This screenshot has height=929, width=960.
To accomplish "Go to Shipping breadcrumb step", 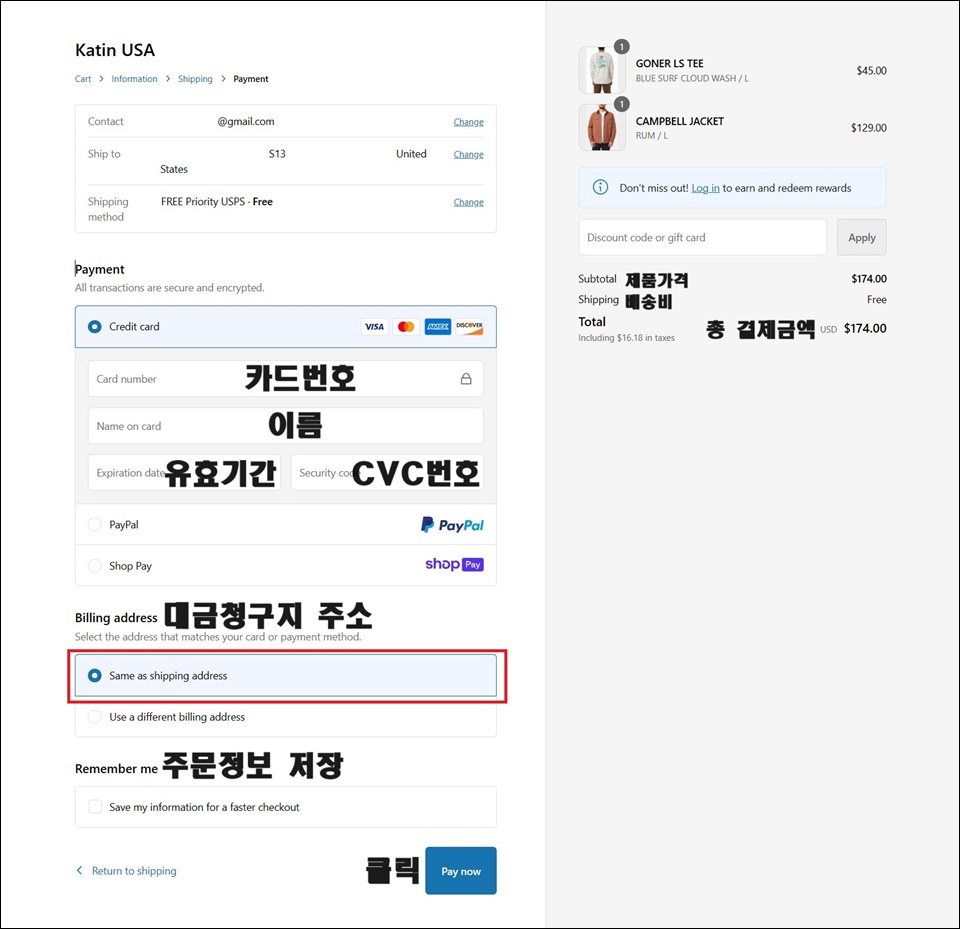I will click(195, 79).
